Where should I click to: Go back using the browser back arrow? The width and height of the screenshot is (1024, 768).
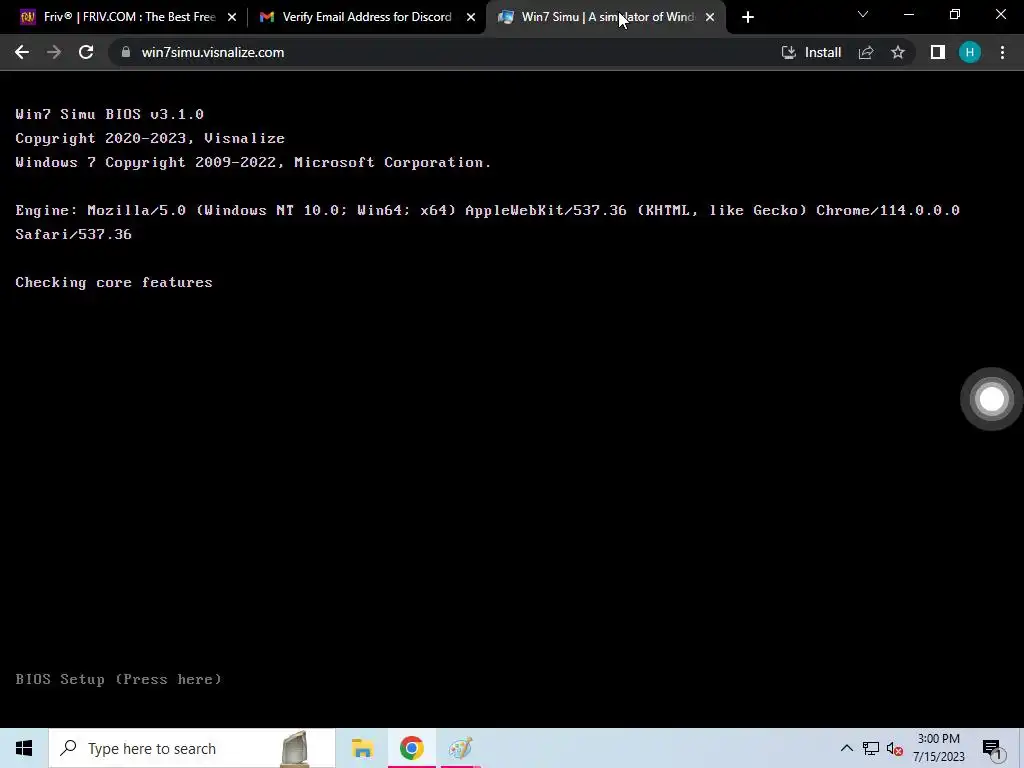[x=22, y=52]
